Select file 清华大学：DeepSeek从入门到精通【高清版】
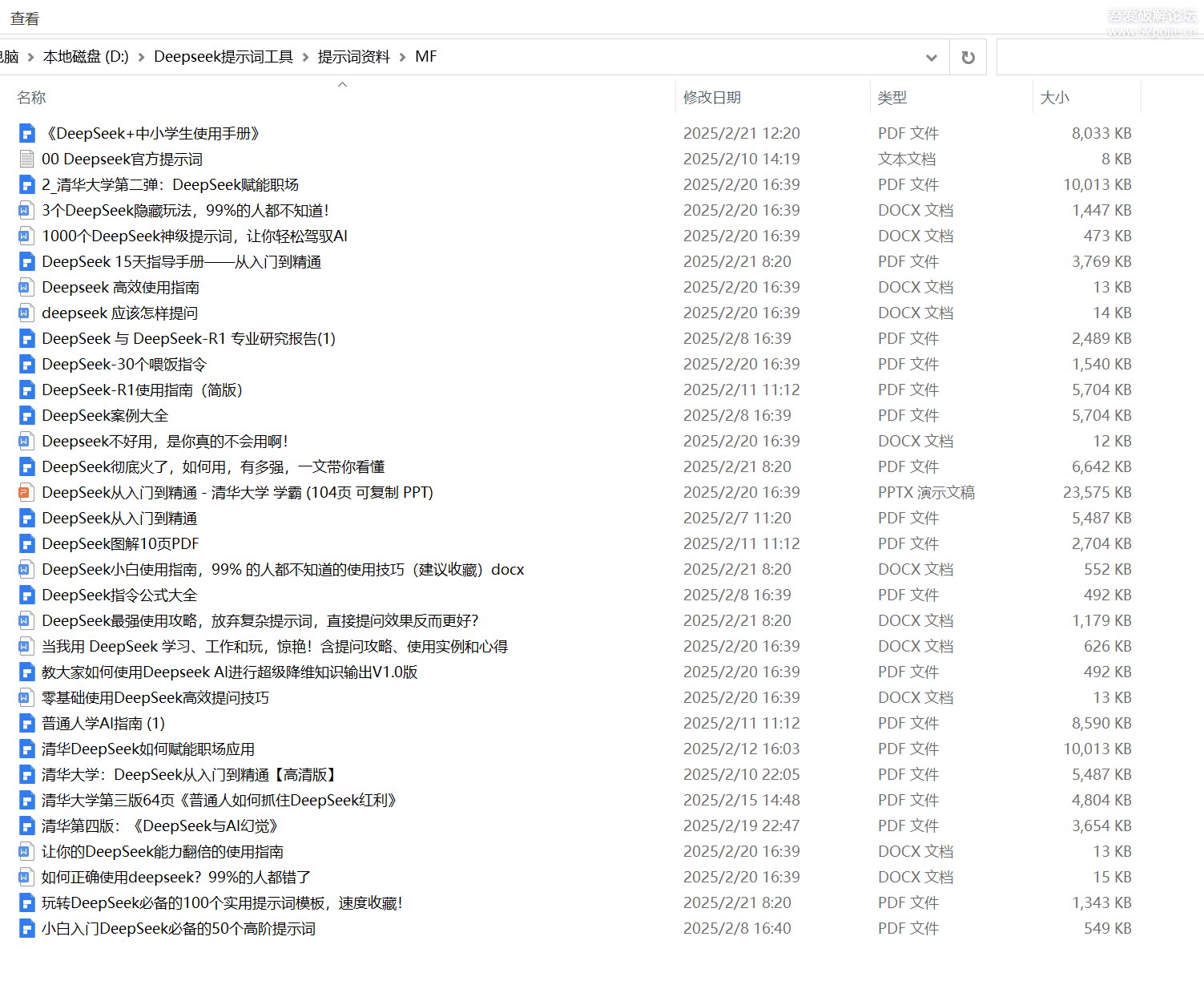The width and height of the screenshot is (1204, 985). [190, 774]
